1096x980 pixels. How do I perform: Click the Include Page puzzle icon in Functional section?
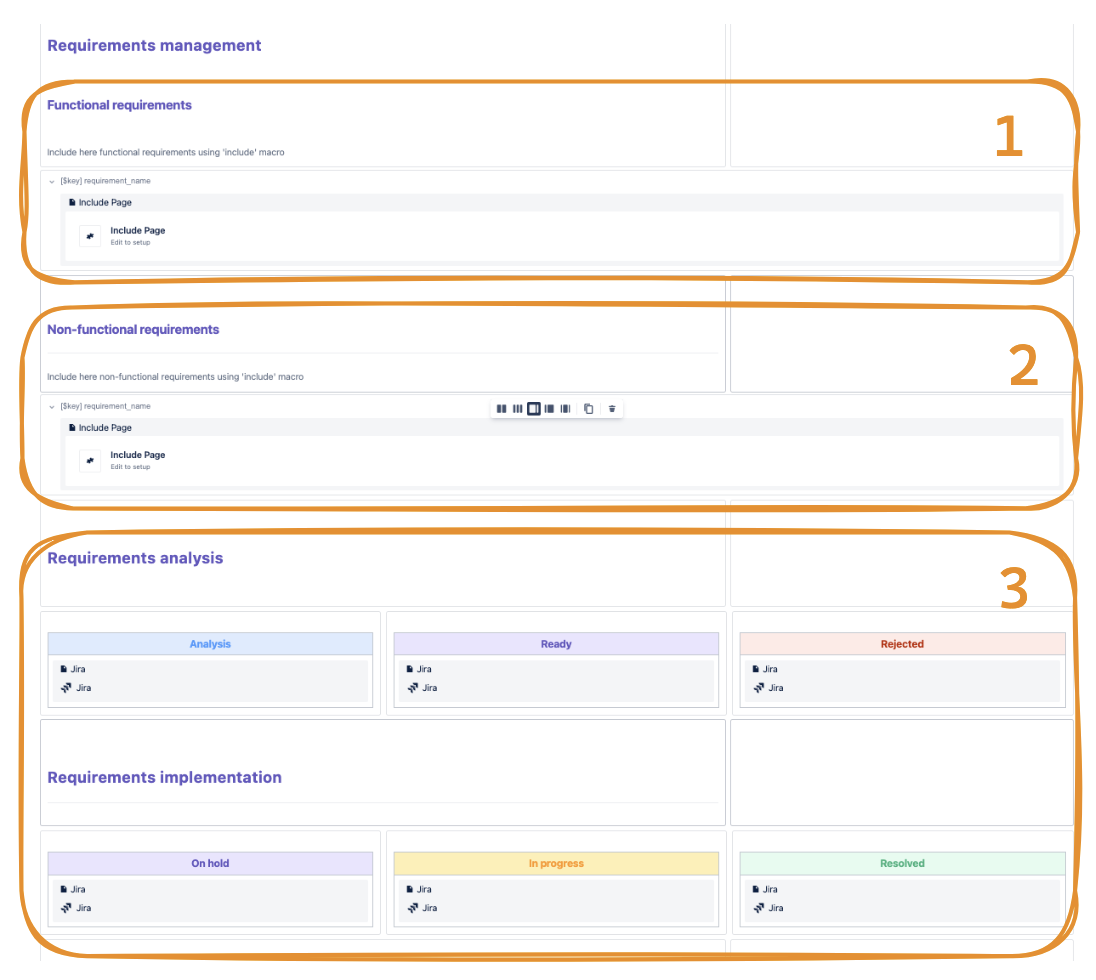pyautogui.click(x=90, y=236)
